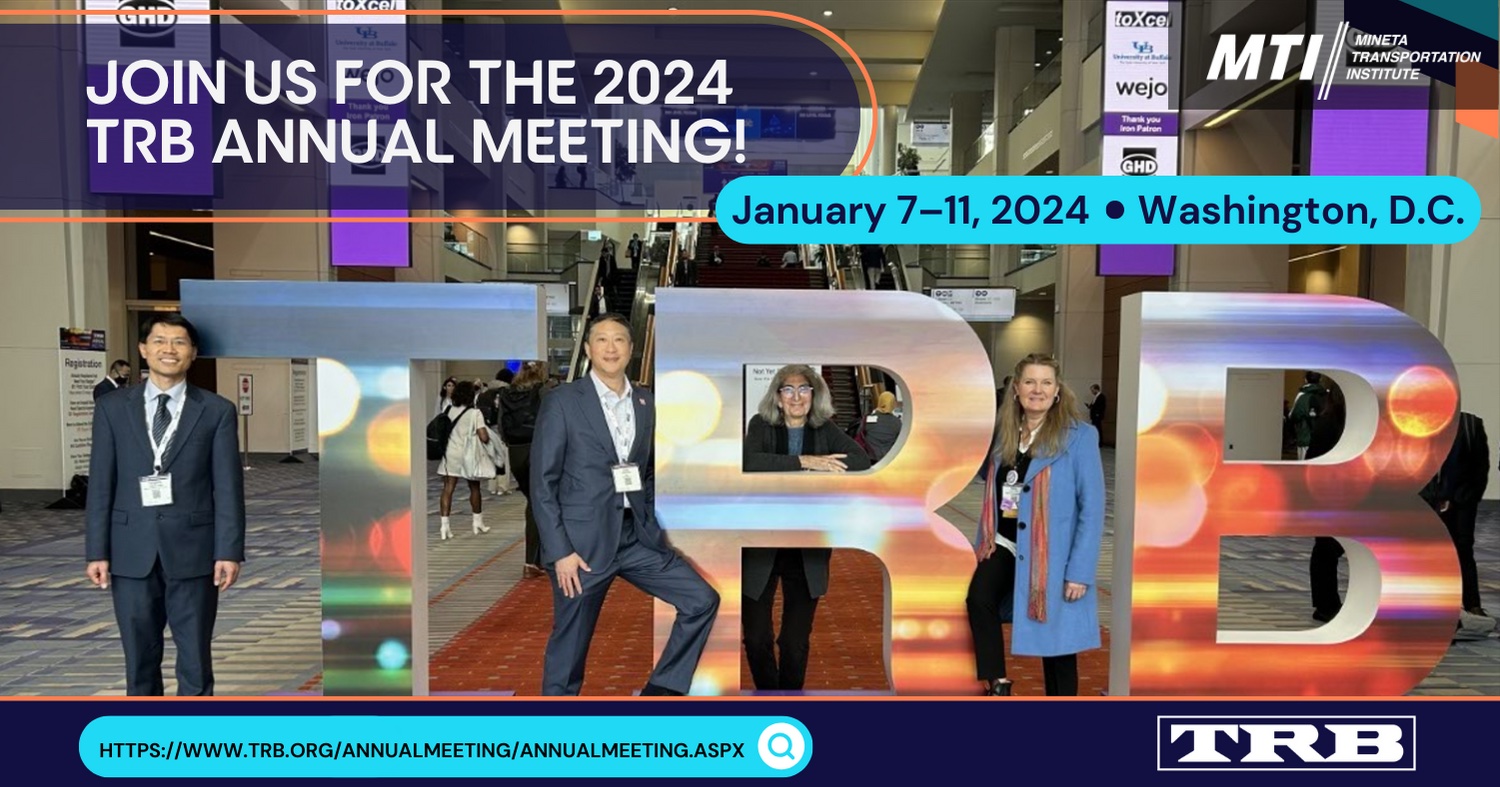Click the "January 7–11, 2024" date text

(x=910, y=210)
